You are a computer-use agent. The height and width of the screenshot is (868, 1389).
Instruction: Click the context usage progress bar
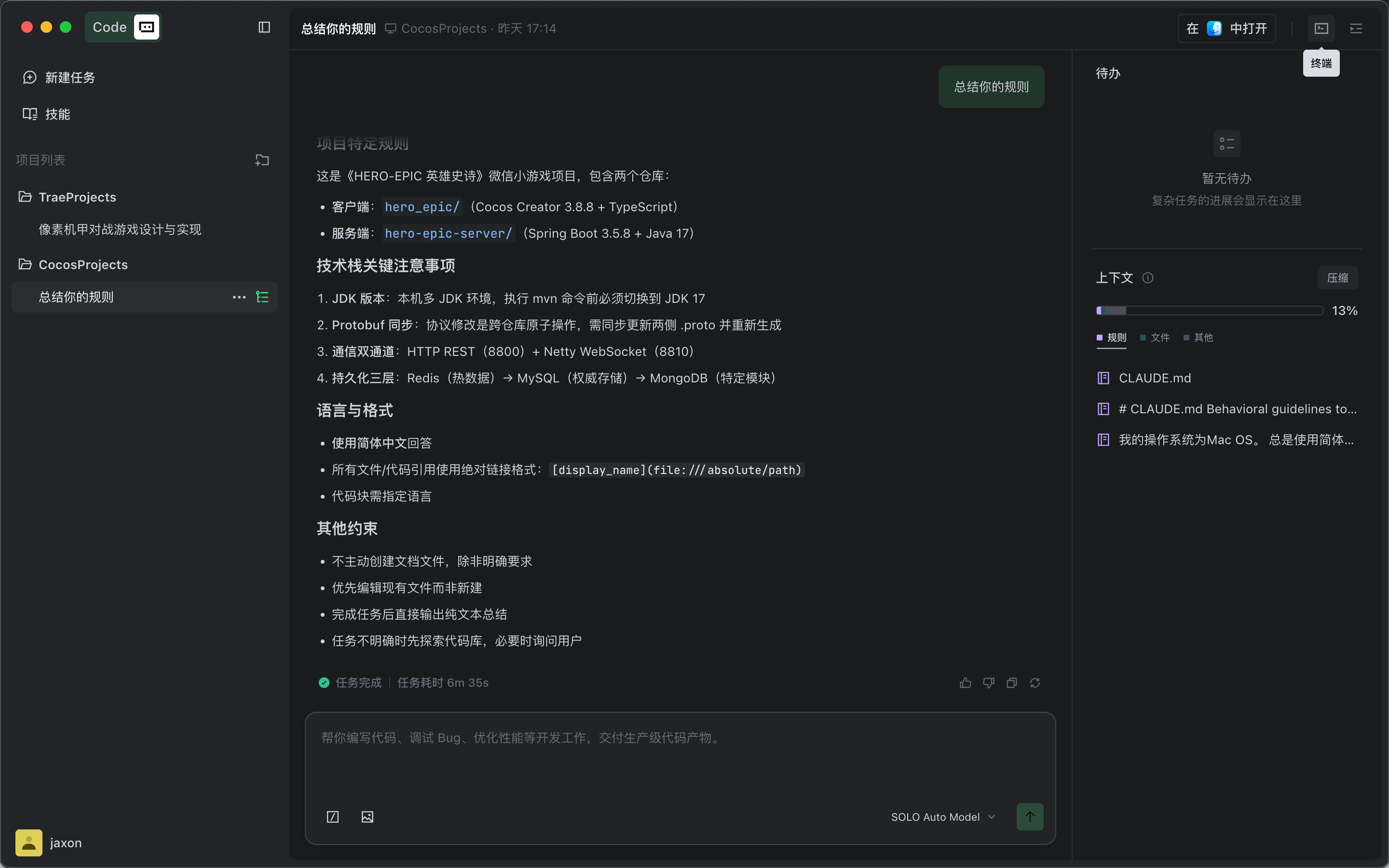click(x=1209, y=311)
